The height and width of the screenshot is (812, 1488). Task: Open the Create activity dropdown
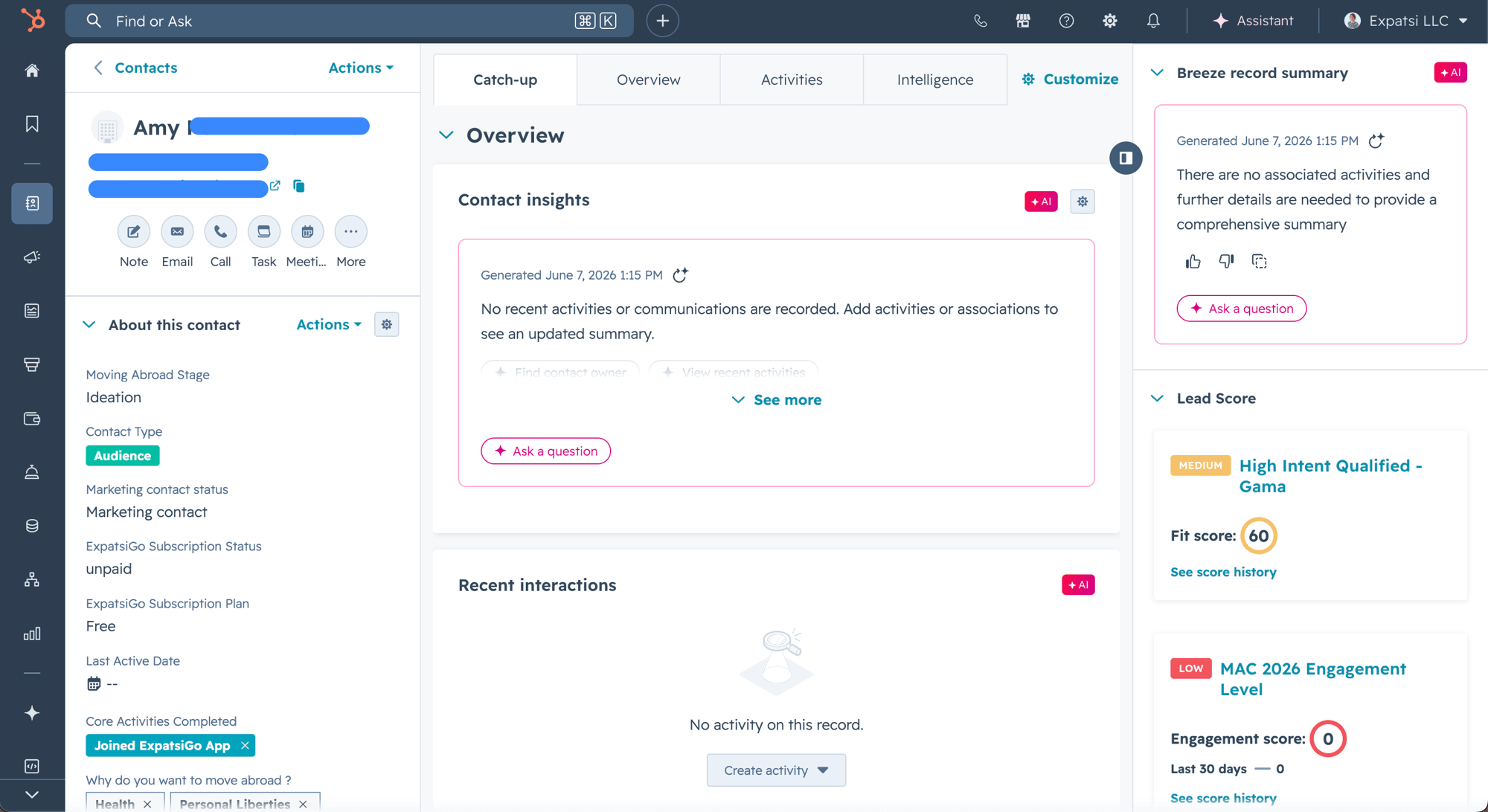pyautogui.click(x=776, y=770)
